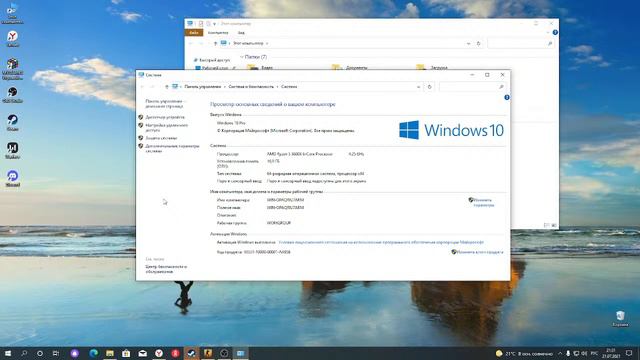
Task: Open Microsoft Store from the taskbar
Action: tap(126, 353)
